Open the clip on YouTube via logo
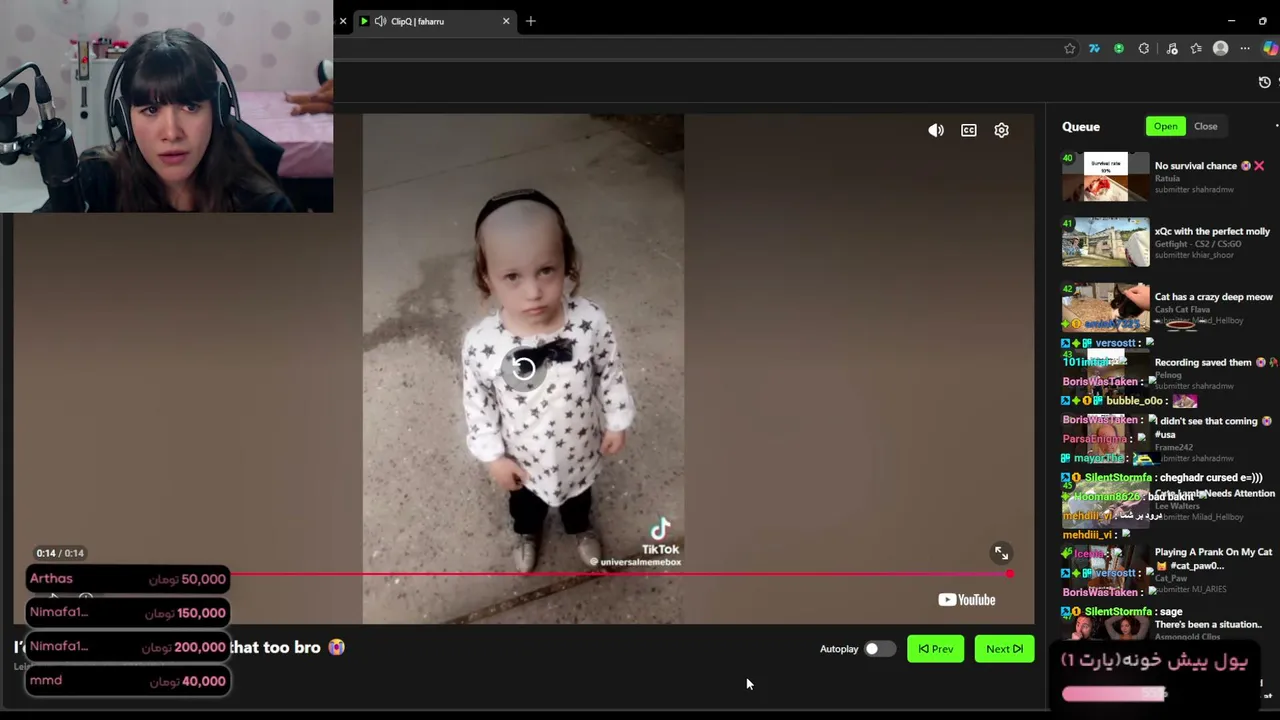This screenshot has width=1280, height=720. click(x=967, y=600)
